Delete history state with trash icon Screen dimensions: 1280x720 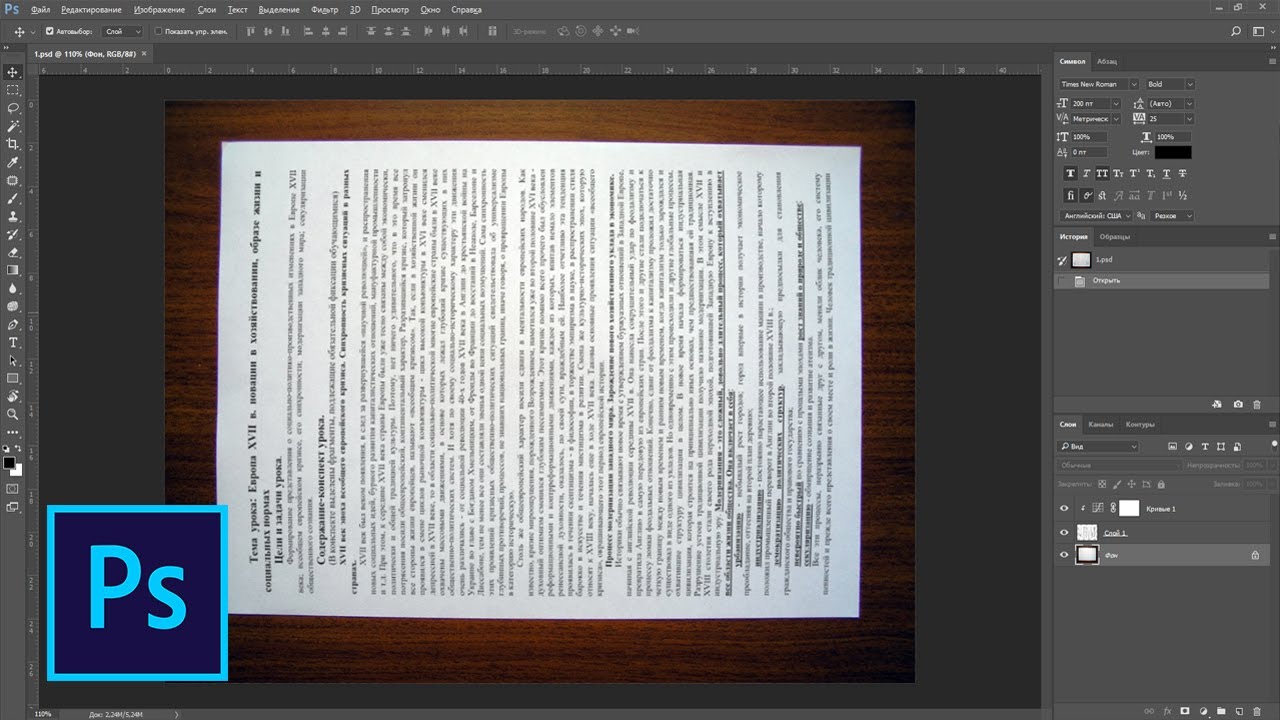[1257, 404]
